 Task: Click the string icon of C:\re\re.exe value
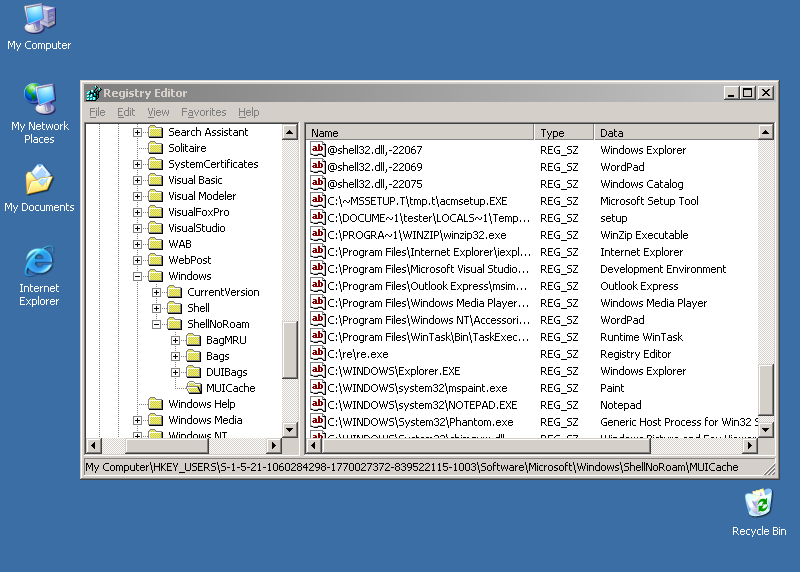pyautogui.click(x=318, y=353)
